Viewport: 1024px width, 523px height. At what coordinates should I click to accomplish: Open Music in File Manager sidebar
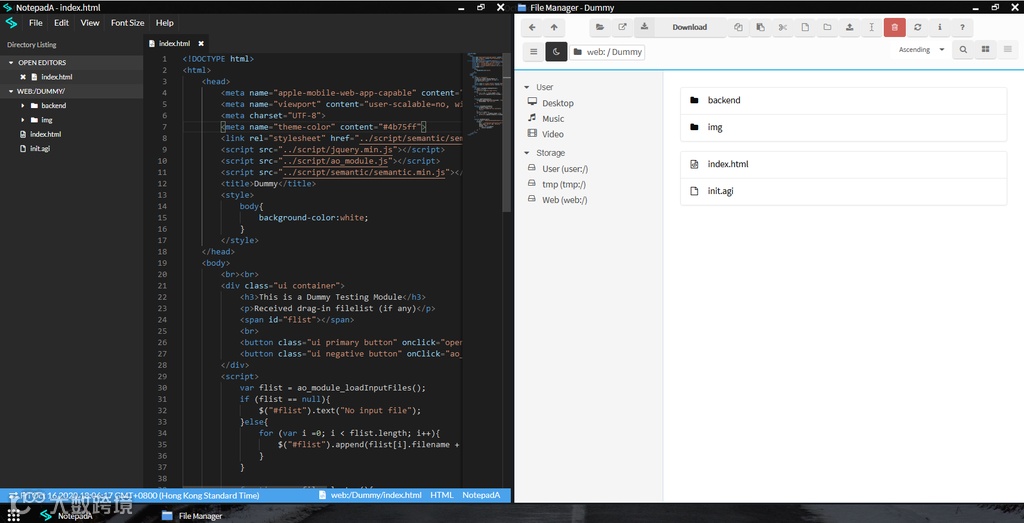546,118
